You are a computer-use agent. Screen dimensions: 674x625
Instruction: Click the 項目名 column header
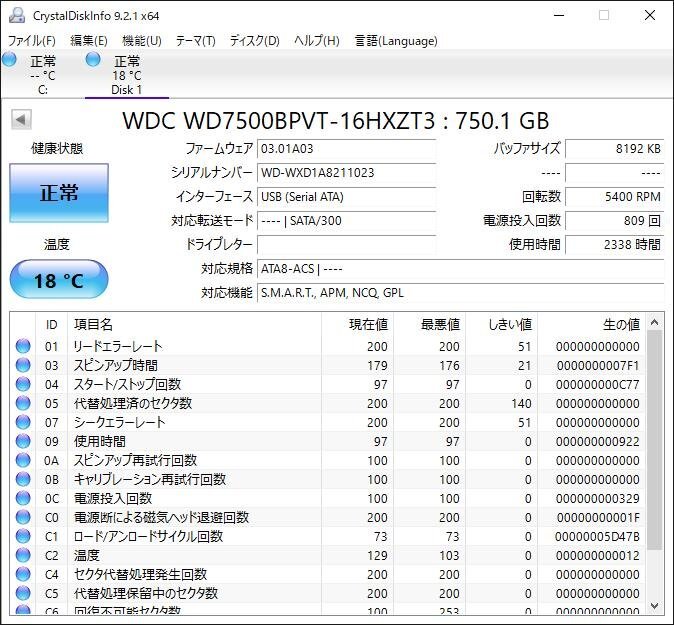tap(194, 325)
